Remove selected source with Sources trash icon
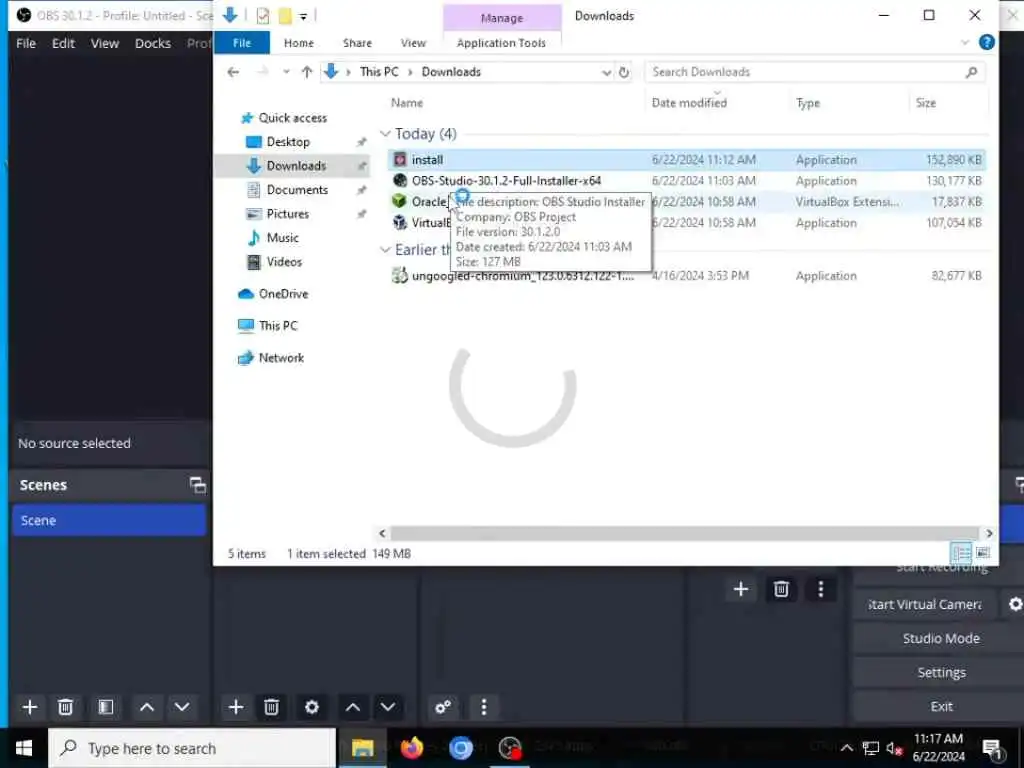Screen dimensions: 1024x768 [x=272, y=707]
